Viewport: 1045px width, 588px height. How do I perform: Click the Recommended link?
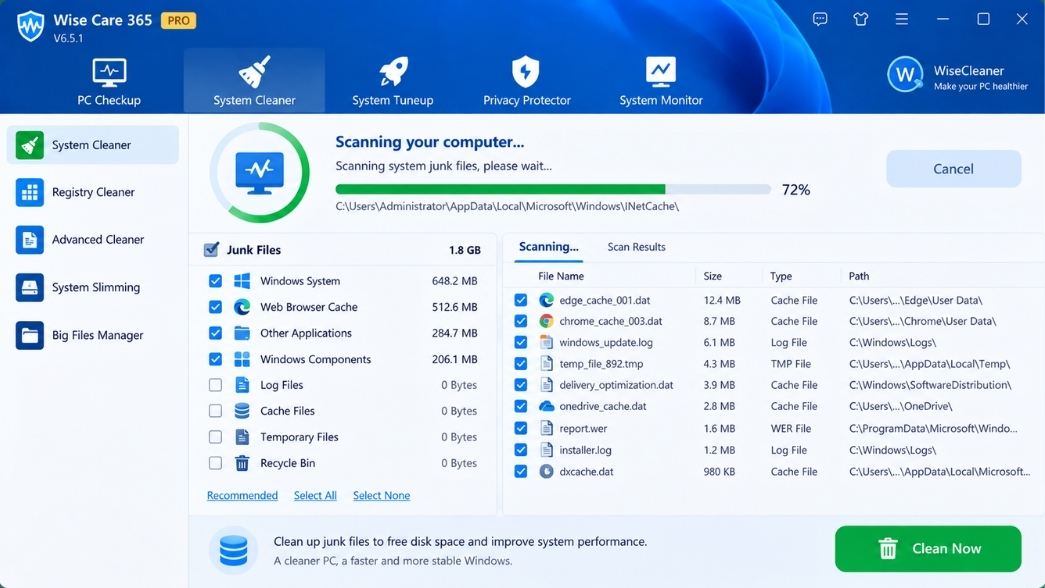pyautogui.click(x=242, y=495)
